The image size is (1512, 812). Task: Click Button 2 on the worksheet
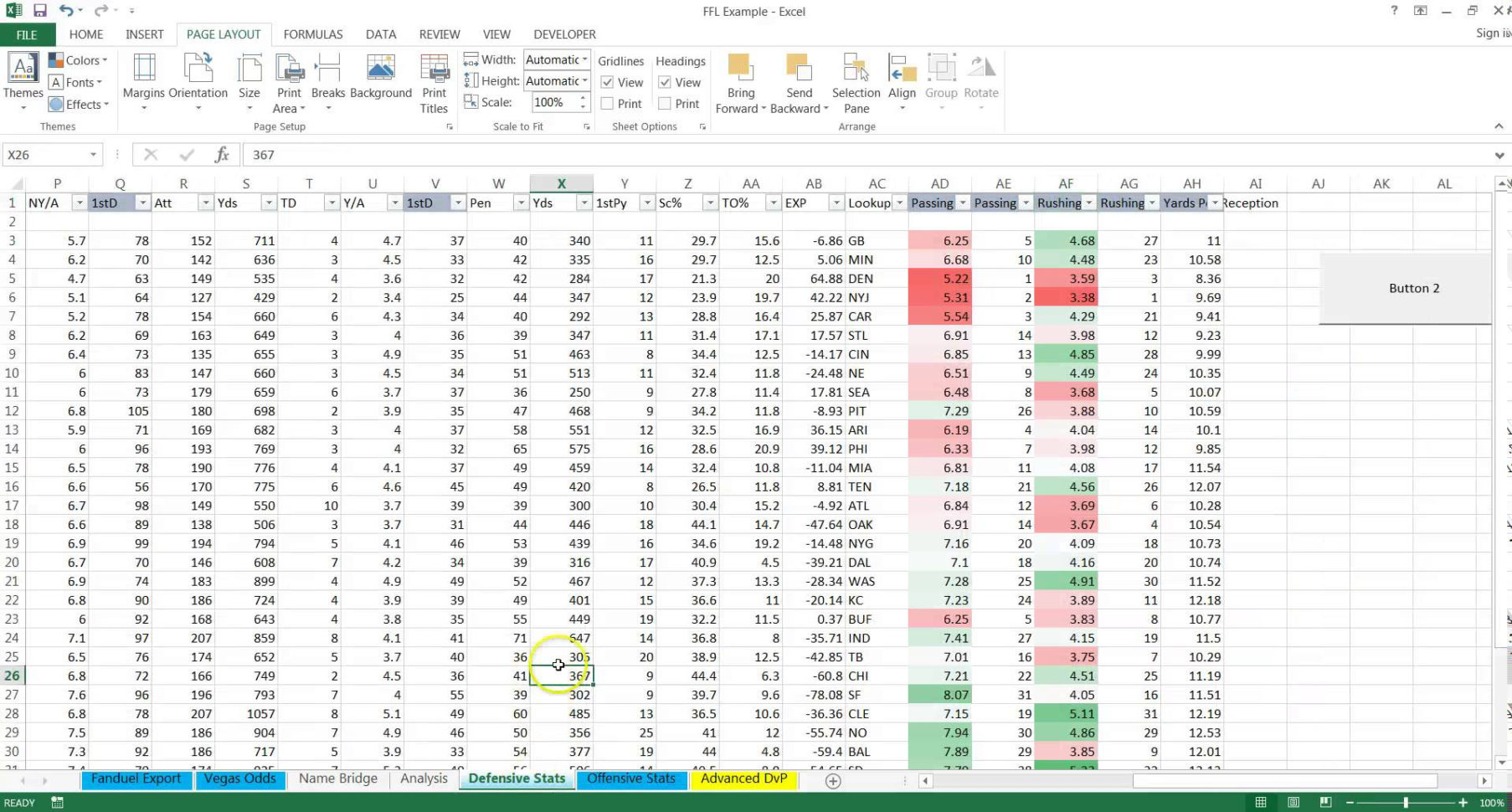[1413, 288]
